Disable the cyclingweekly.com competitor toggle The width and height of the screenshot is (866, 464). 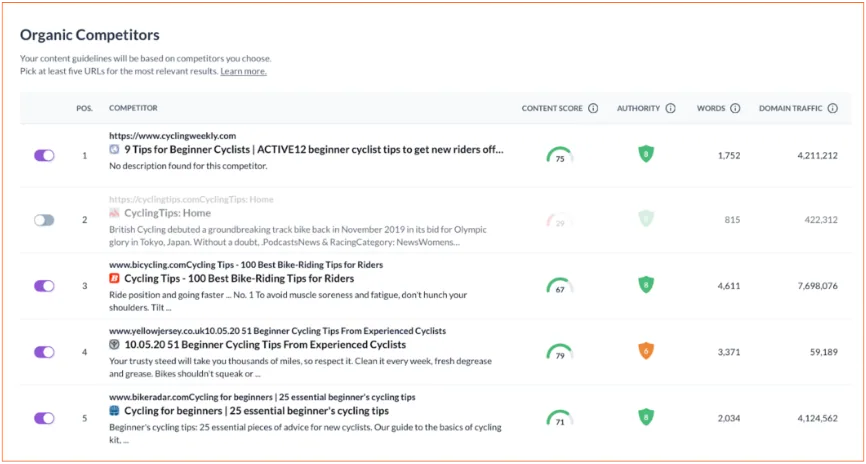click(x=44, y=156)
